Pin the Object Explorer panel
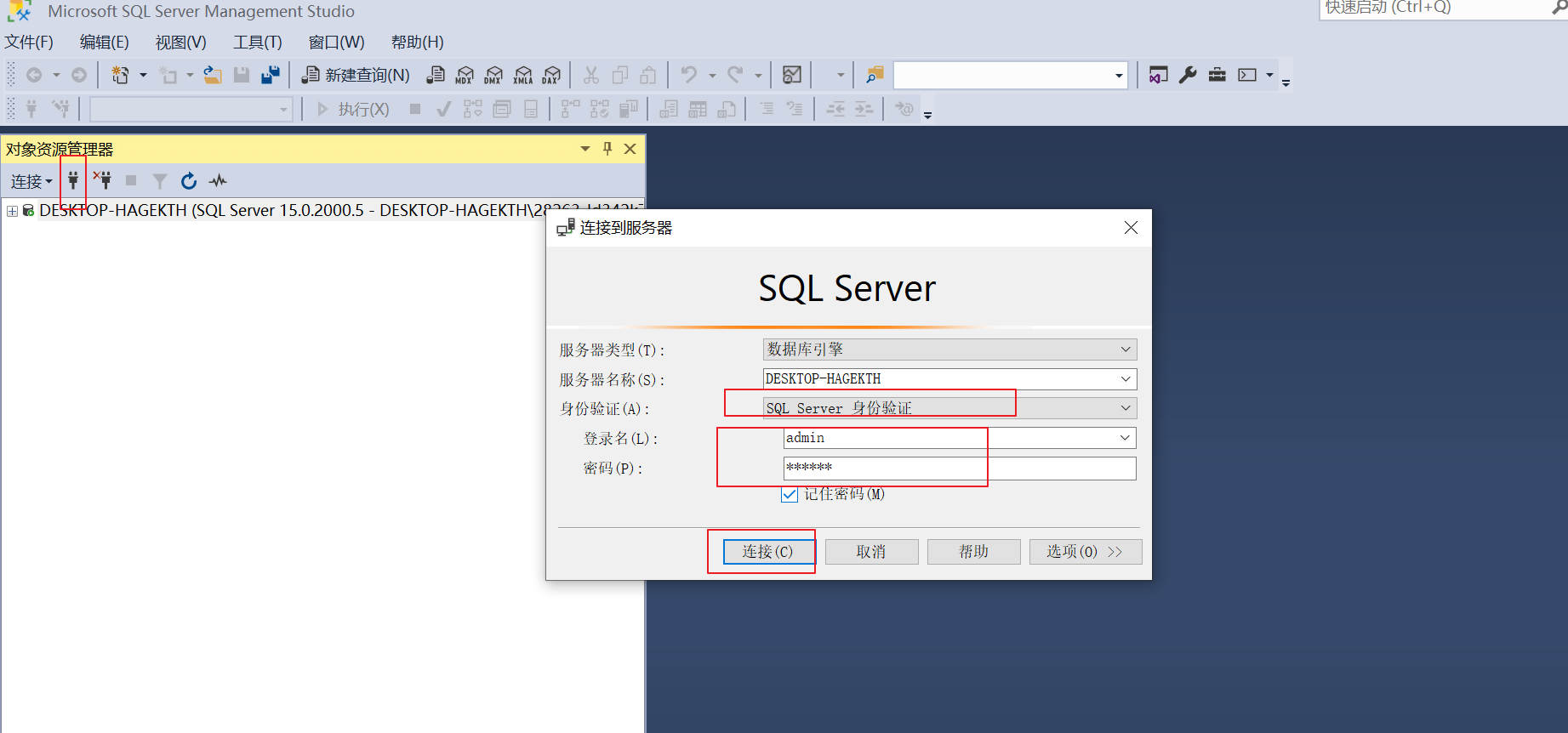The height and width of the screenshot is (733, 1568). click(607, 149)
